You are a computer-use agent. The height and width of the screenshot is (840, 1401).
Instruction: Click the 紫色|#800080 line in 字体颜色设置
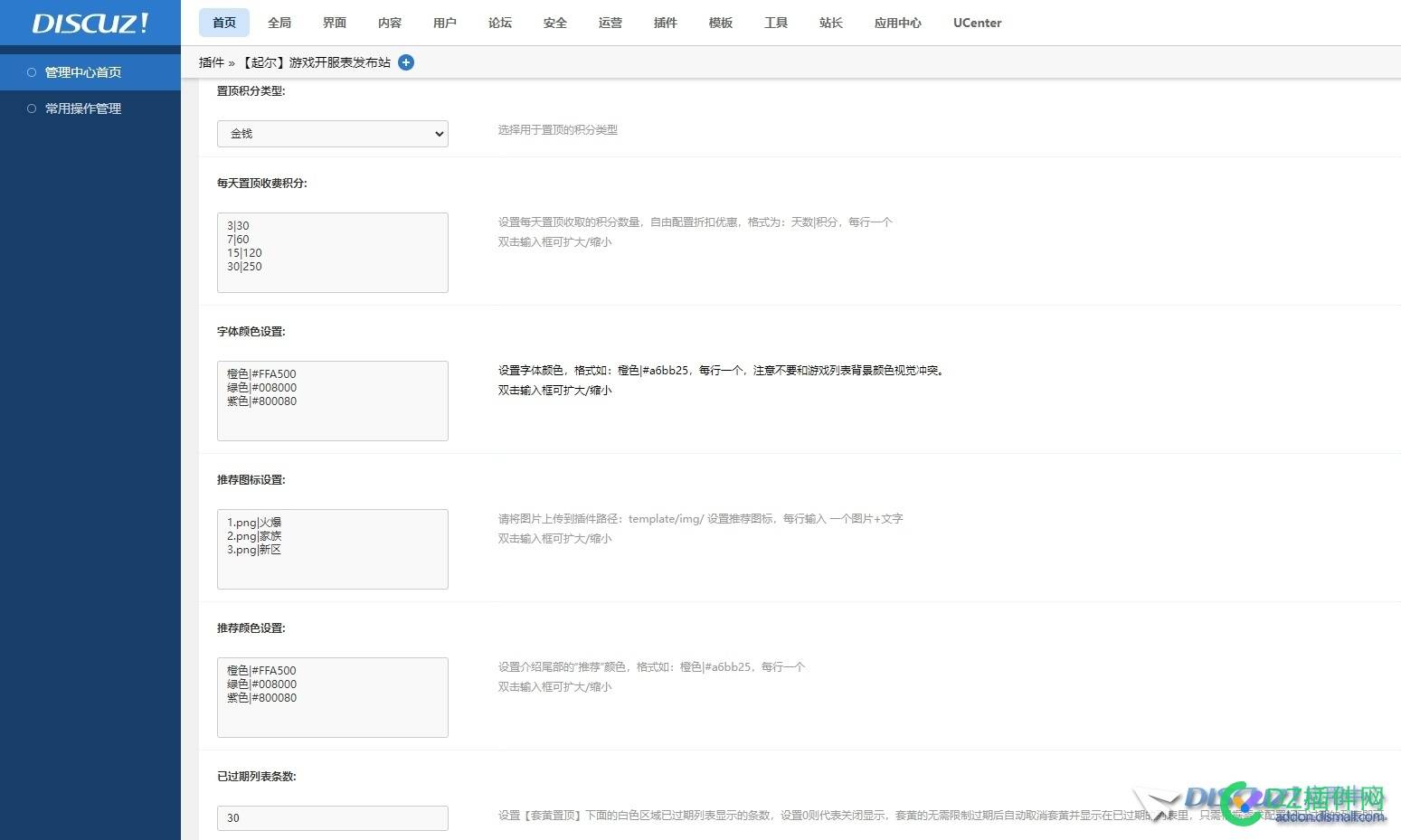(261, 401)
